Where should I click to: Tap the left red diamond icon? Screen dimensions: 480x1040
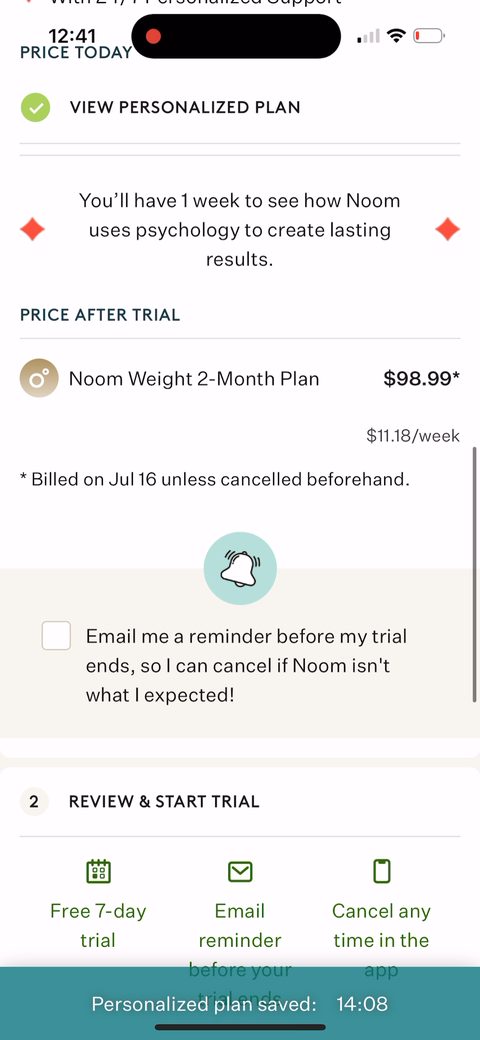(x=32, y=230)
